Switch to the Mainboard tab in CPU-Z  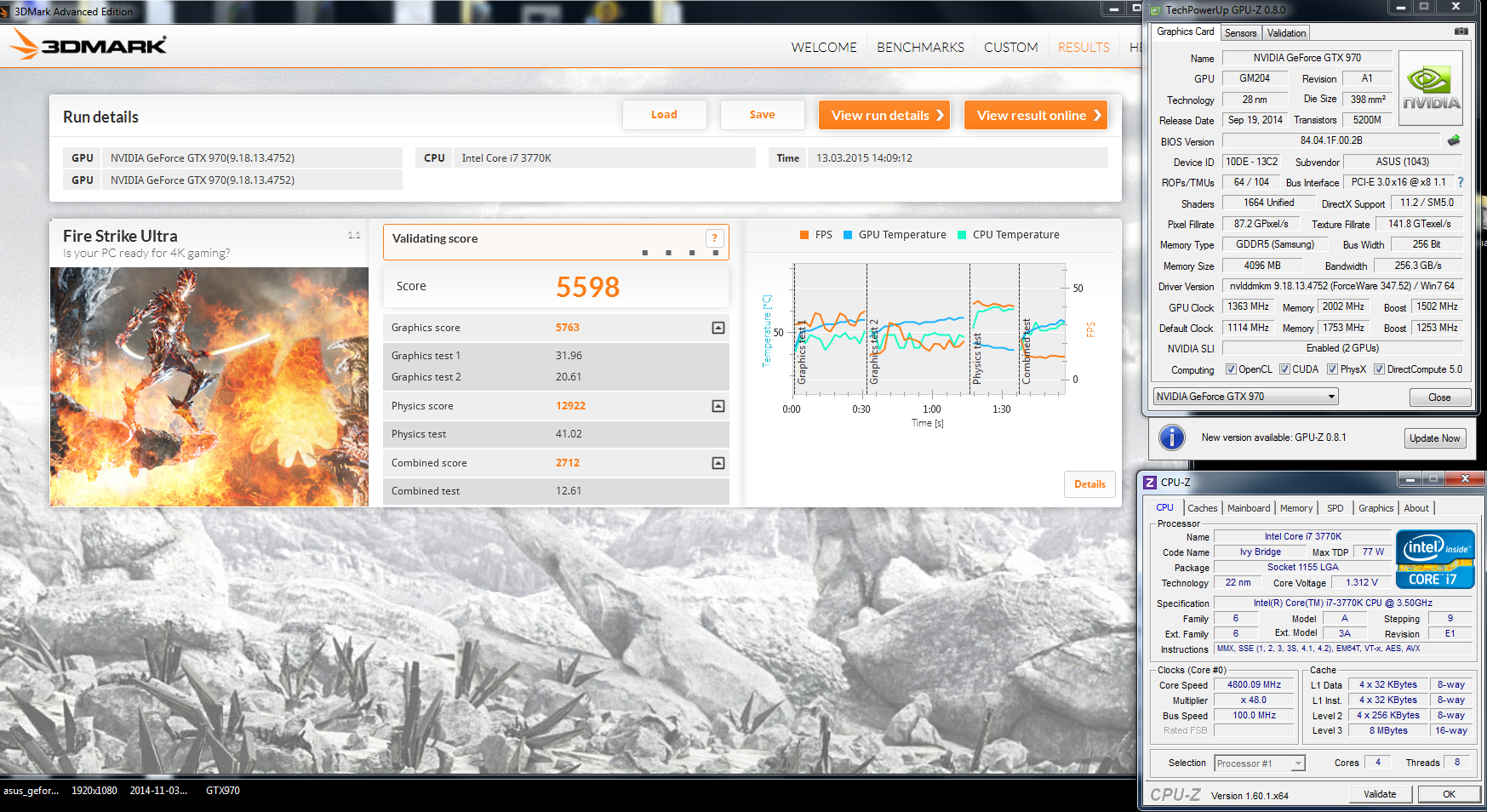point(1249,508)
